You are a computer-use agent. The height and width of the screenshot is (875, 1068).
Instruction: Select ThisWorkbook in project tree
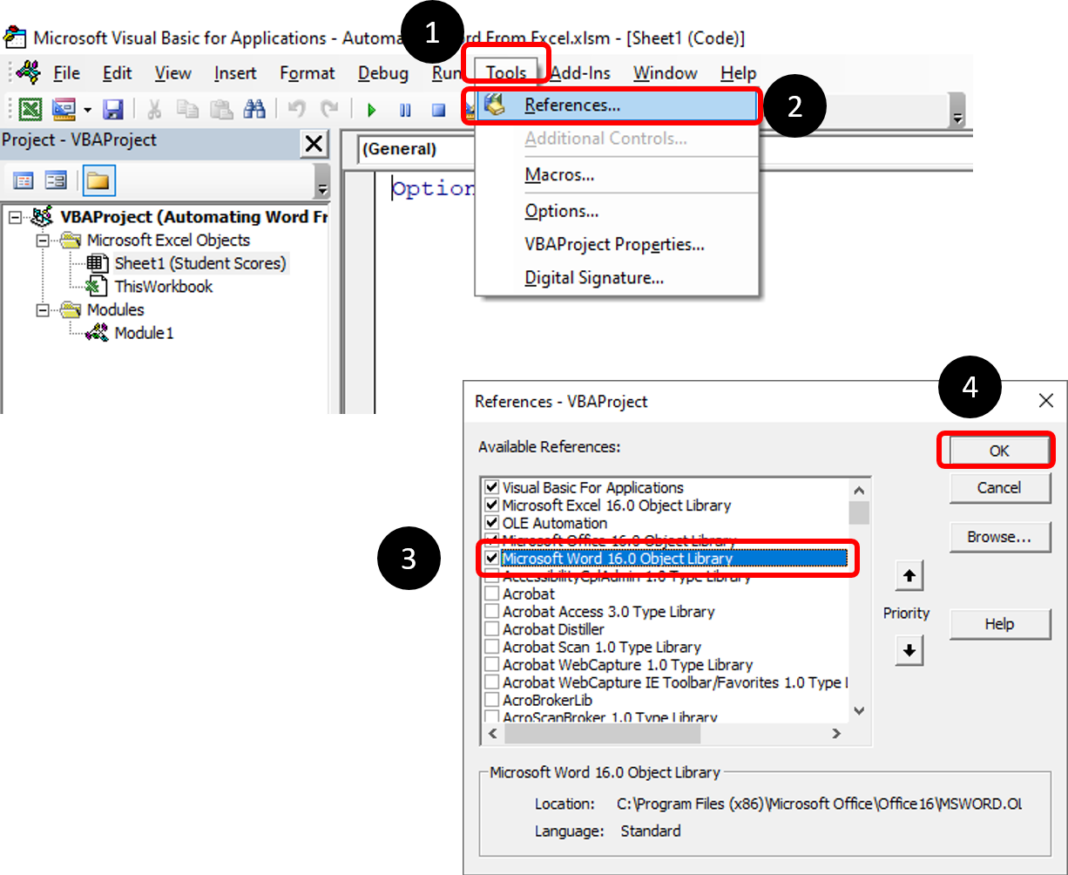tap(163, 287)
